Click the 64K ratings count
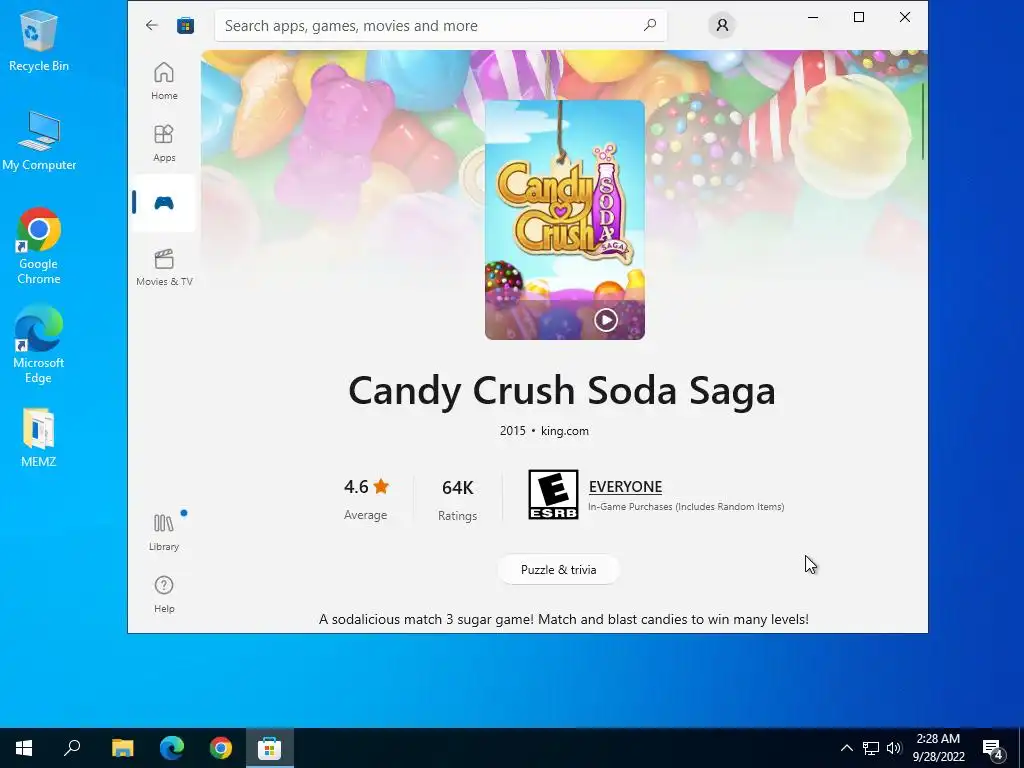Viewport: 1024px width, 768px height. 457,488
